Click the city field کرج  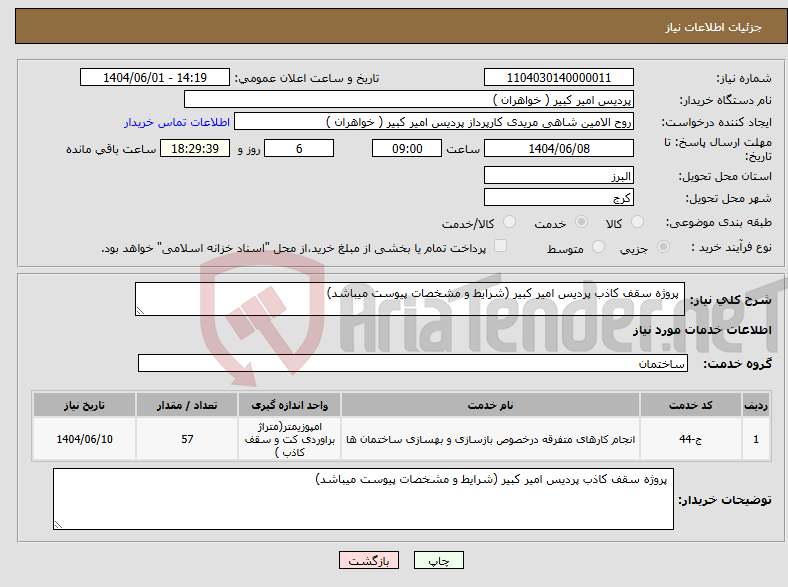[x=559, y=197]
